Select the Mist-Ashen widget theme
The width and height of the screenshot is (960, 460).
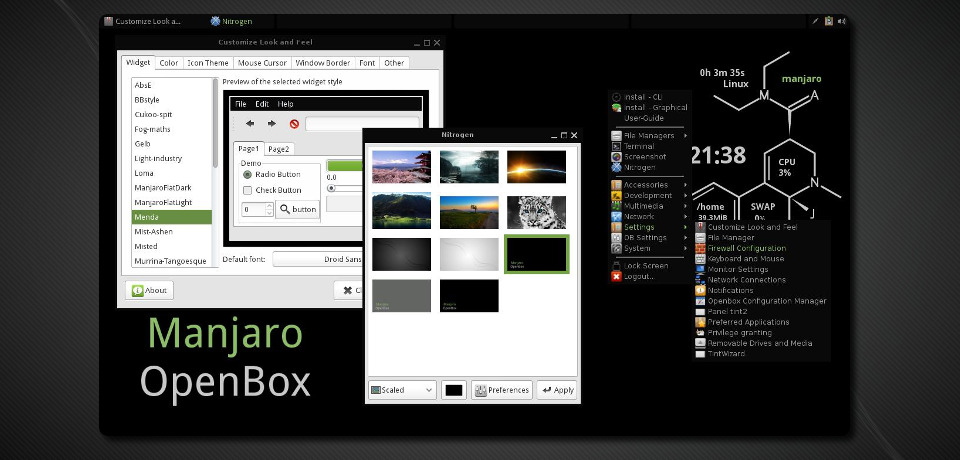pyautogui.click(x=154, y=232)
